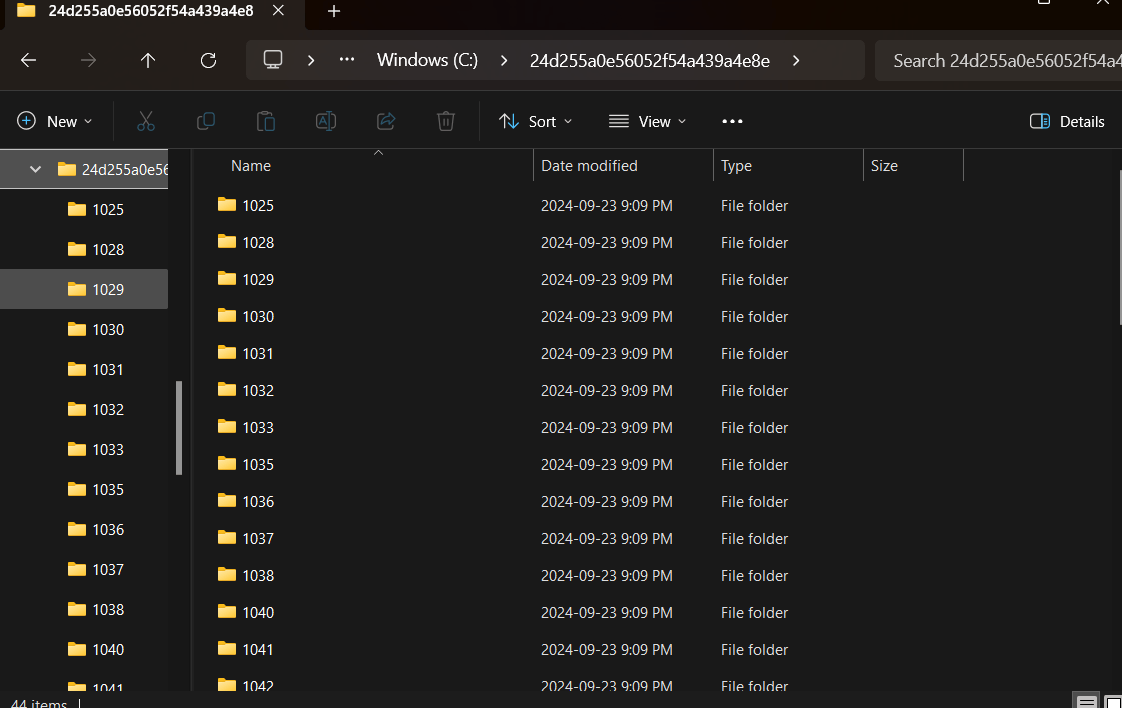Expand chevron after the monitor icon
The height and width of the screenshot is (708, 1122).
click(x=311, y=61)
